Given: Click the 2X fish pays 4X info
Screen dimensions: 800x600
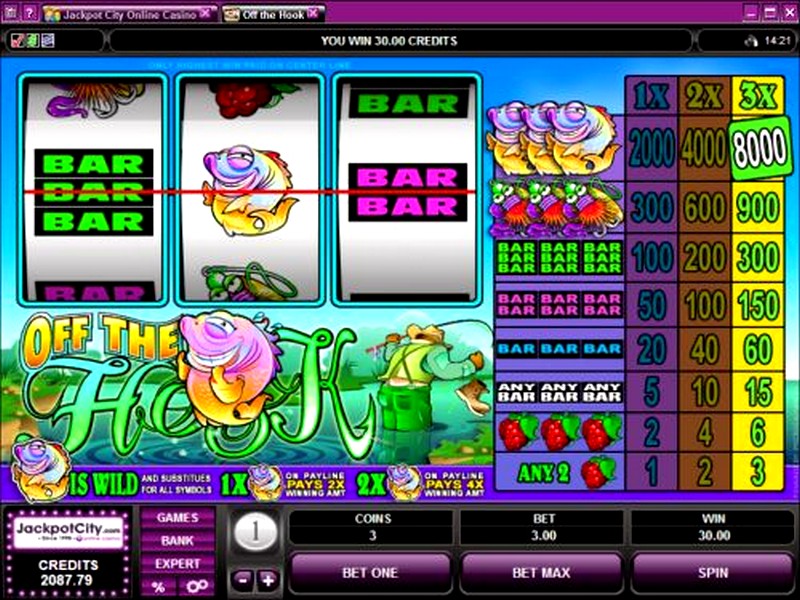Looking at the screenshot, I should [x=421, y=484].
